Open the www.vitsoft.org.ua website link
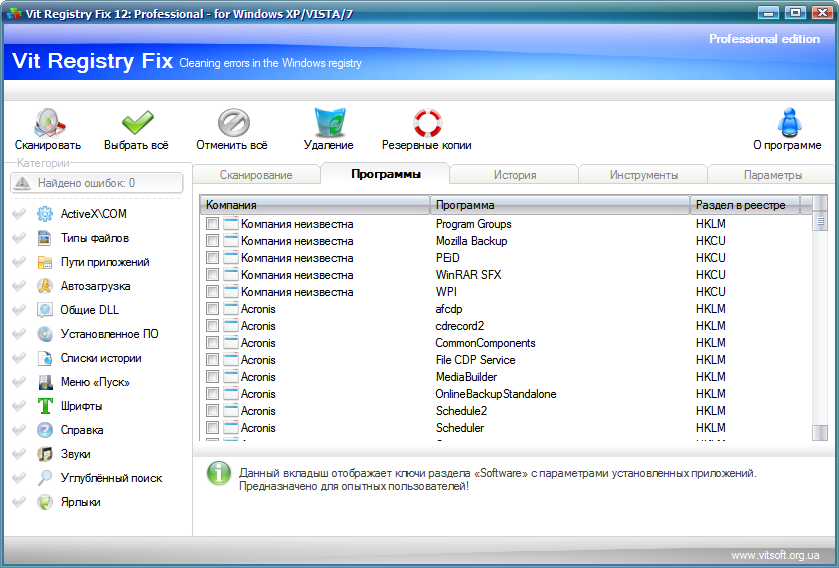The width and height of the screenshot is (839, 568). (x=775, y=555)
